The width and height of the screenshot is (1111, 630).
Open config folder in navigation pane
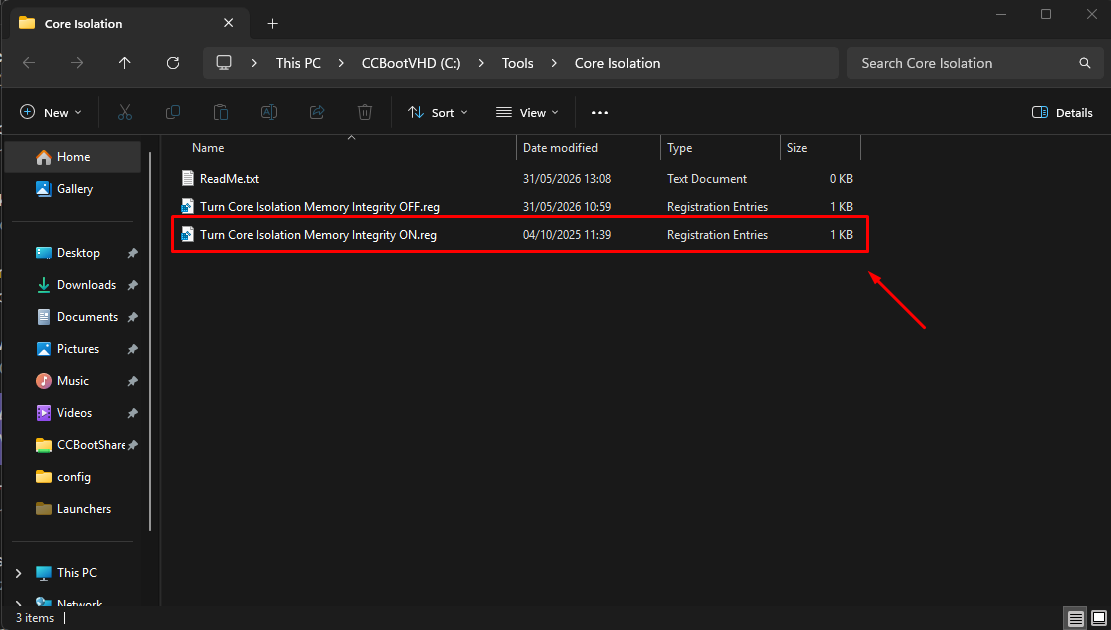coord(73,477)
